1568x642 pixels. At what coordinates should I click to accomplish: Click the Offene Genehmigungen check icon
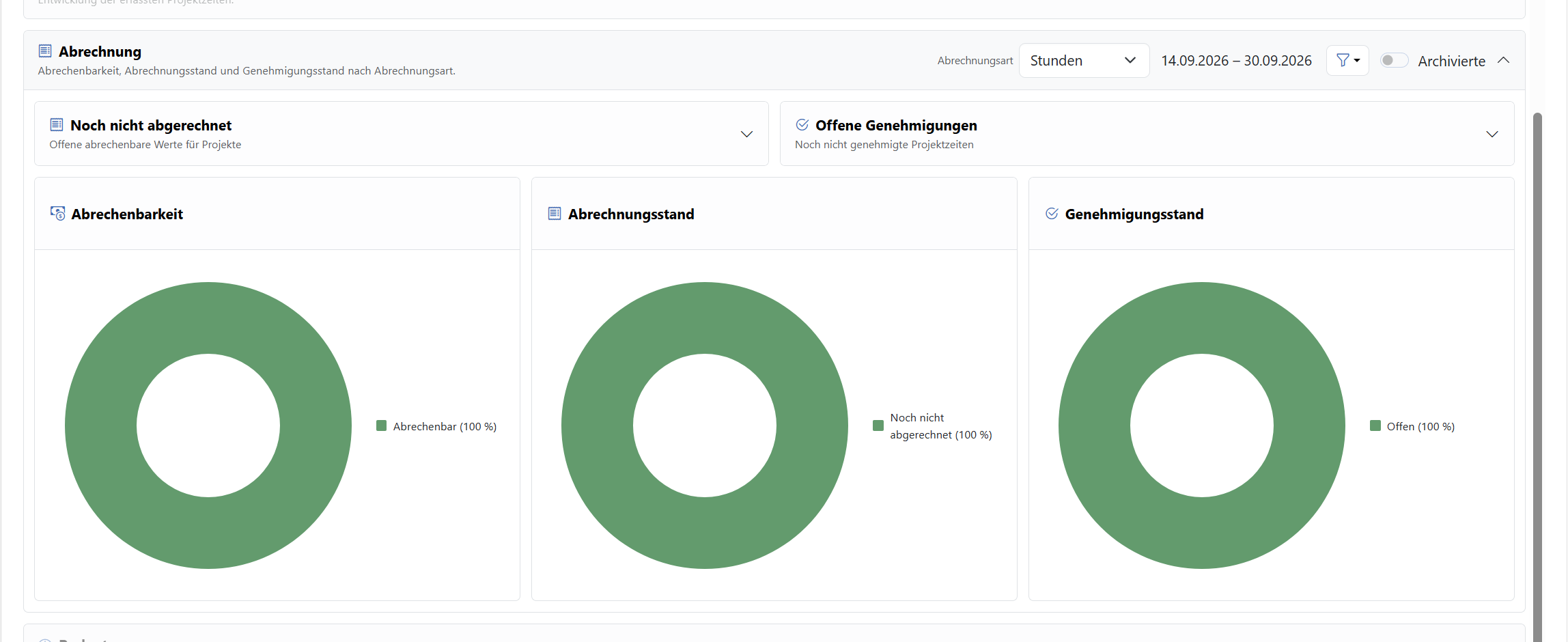coord(802,124)
